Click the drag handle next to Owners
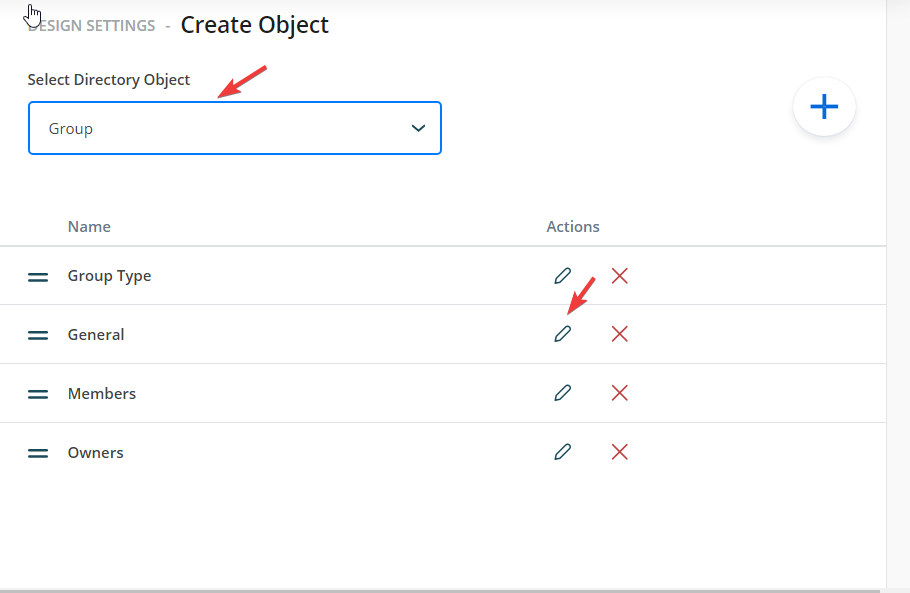The height and width of the screenshot is (593, 910). tap(37, 452)
